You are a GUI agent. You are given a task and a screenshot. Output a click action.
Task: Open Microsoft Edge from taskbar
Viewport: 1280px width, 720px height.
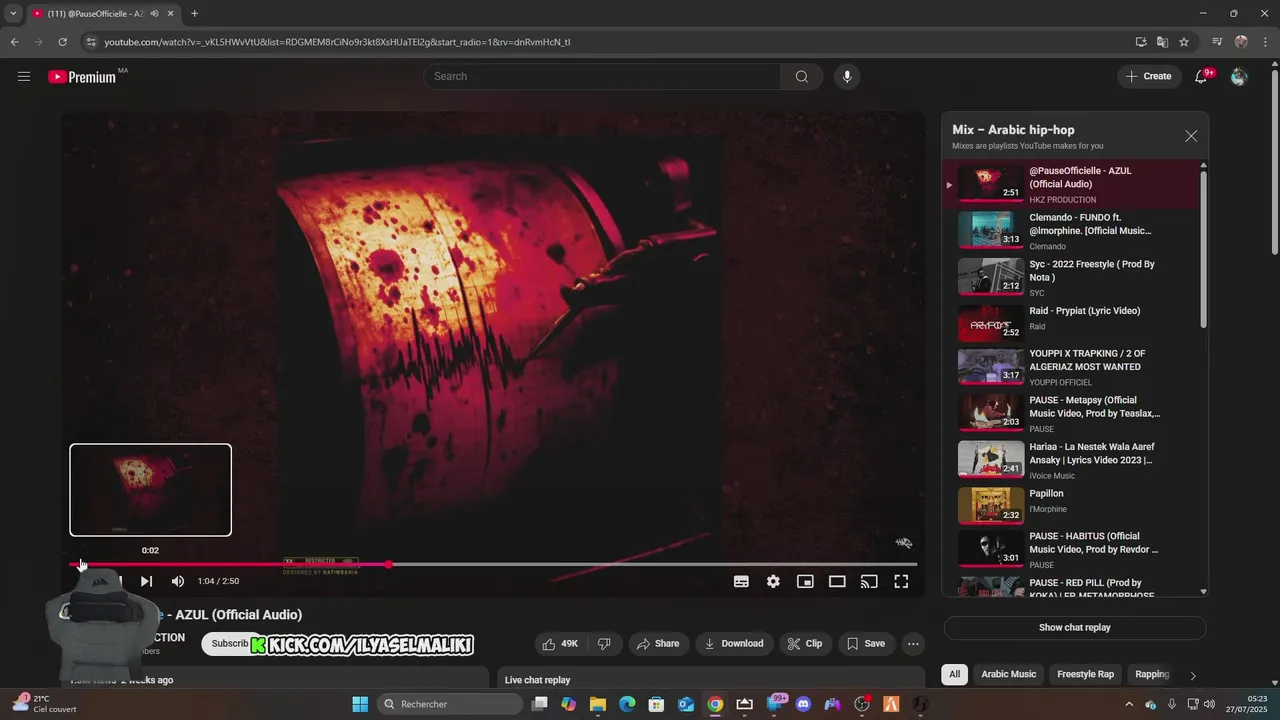[627, 704]
